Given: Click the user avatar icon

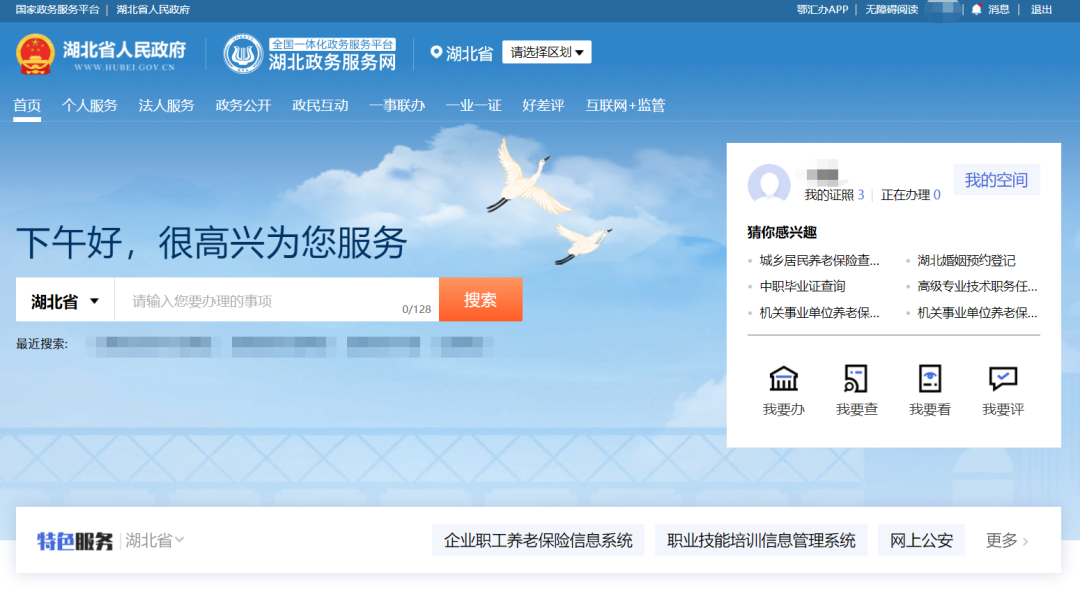Looking at the screenshot, I should [x=769, y=185].
